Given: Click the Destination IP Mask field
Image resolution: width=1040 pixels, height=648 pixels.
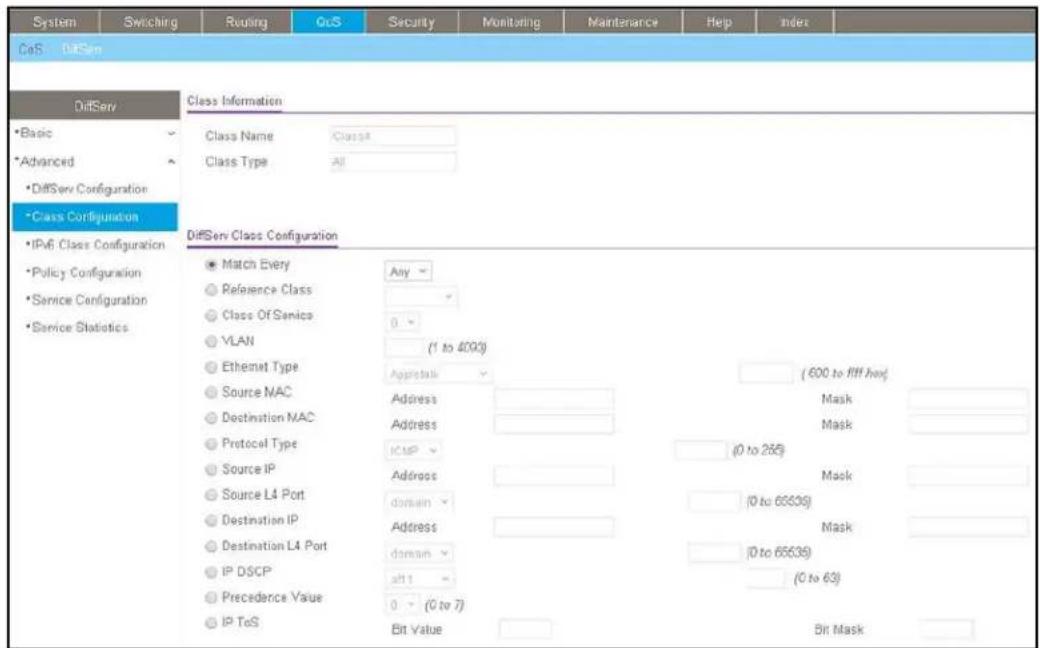Looking at the screenshot, I should point(968,527).
